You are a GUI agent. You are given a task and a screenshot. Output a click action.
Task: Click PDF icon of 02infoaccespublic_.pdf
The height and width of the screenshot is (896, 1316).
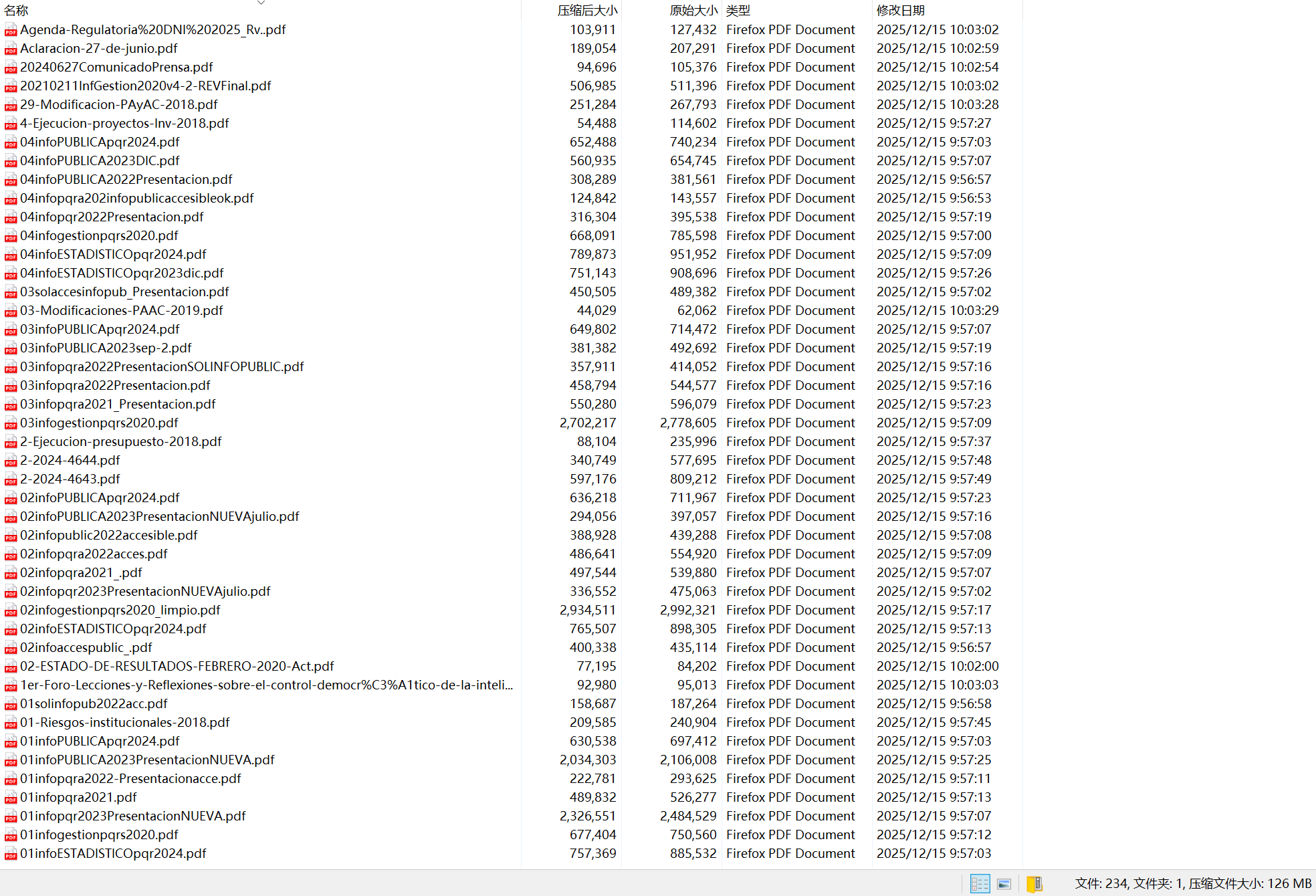tap(11, 648)
